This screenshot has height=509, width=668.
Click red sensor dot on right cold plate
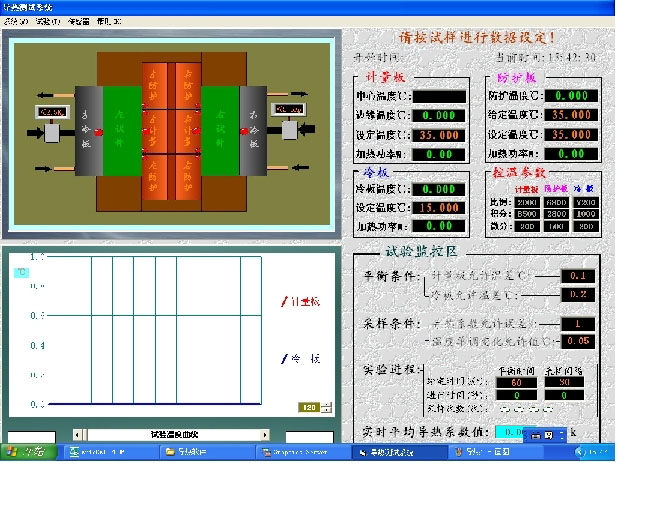243,131
